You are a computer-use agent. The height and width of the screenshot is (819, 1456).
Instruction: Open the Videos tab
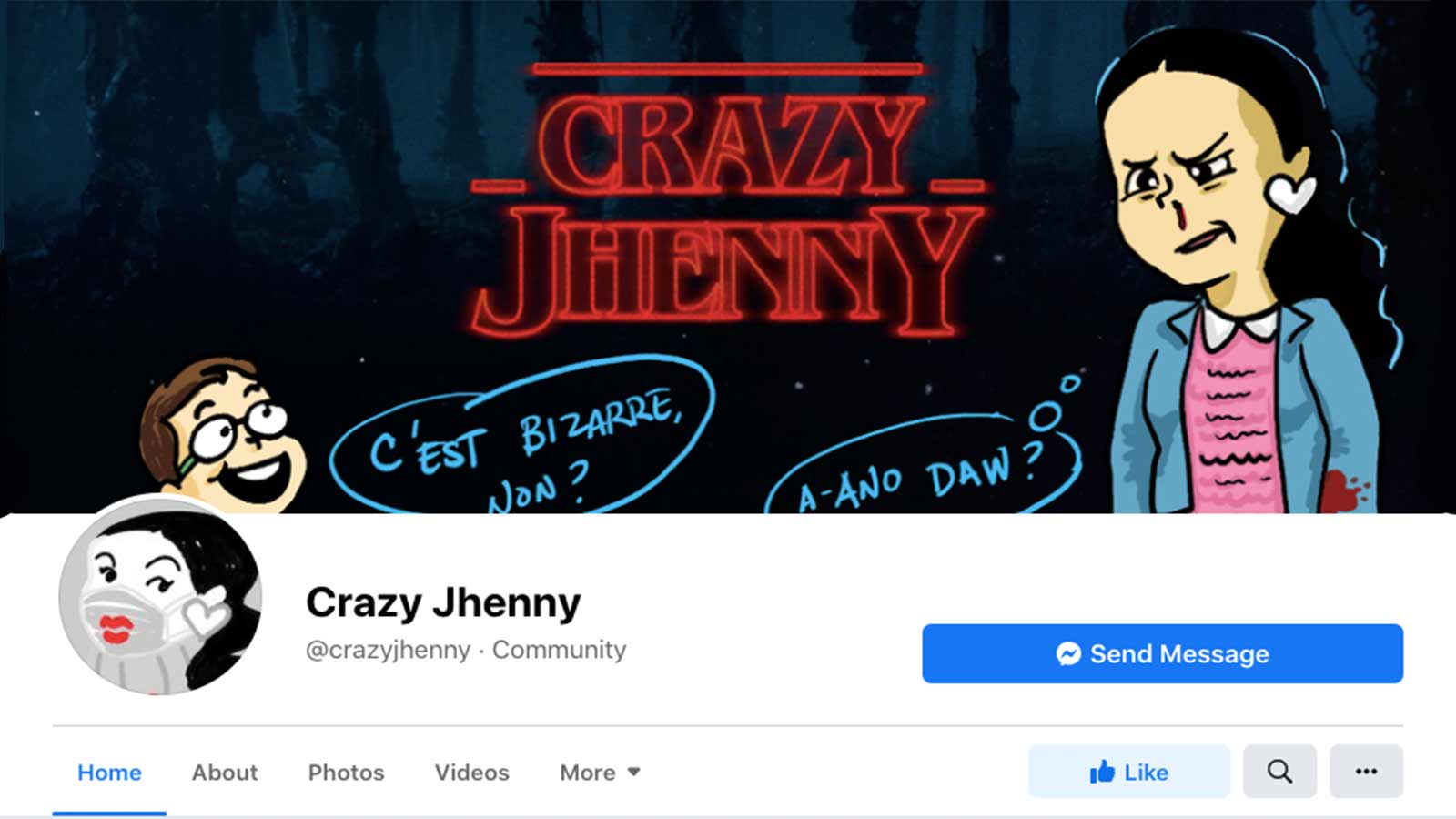point(471,772)
